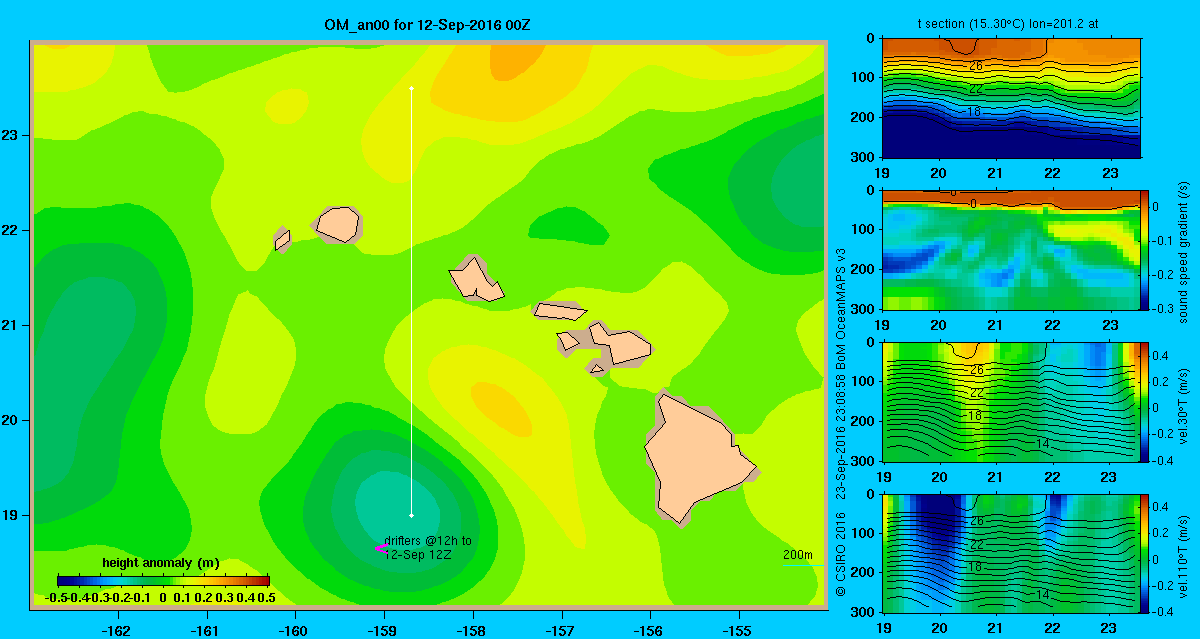Select the 'drifters @12h to' annotation text

click(427, 540)
